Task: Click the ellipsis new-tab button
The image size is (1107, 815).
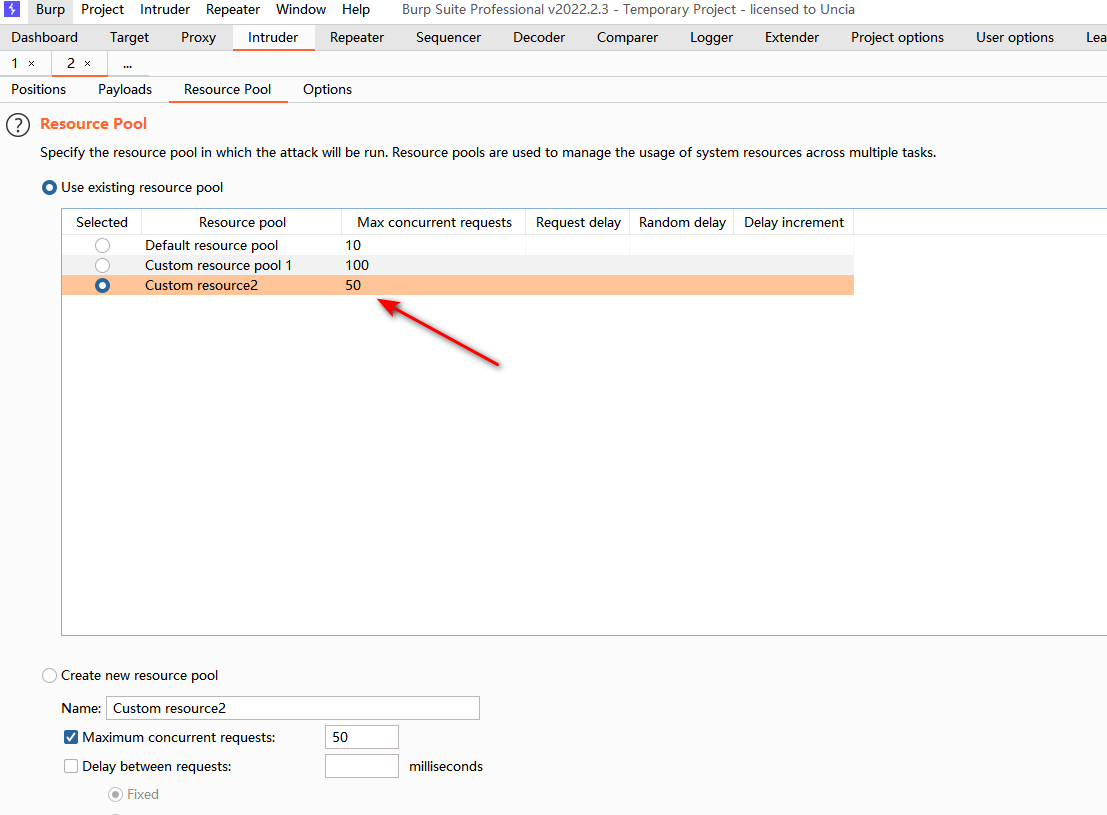Action: [128, 64]
